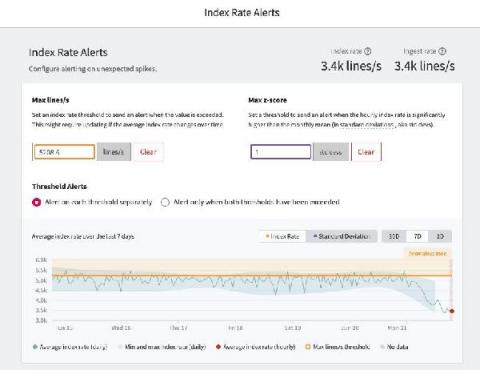This screenshot has width=480, height=370.
Task: Click the Wed 16 date on chart axis
Action: (121, 328)
